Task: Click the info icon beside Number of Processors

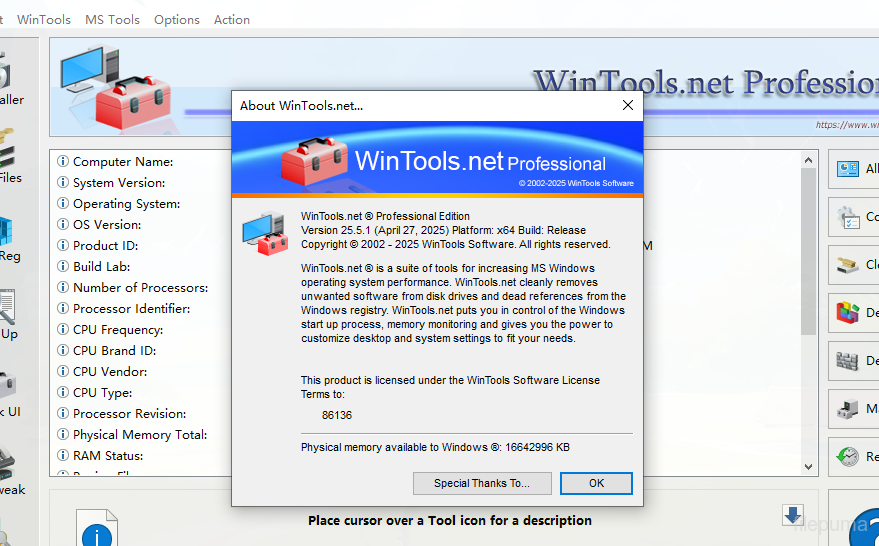Action: click(63, 288)
